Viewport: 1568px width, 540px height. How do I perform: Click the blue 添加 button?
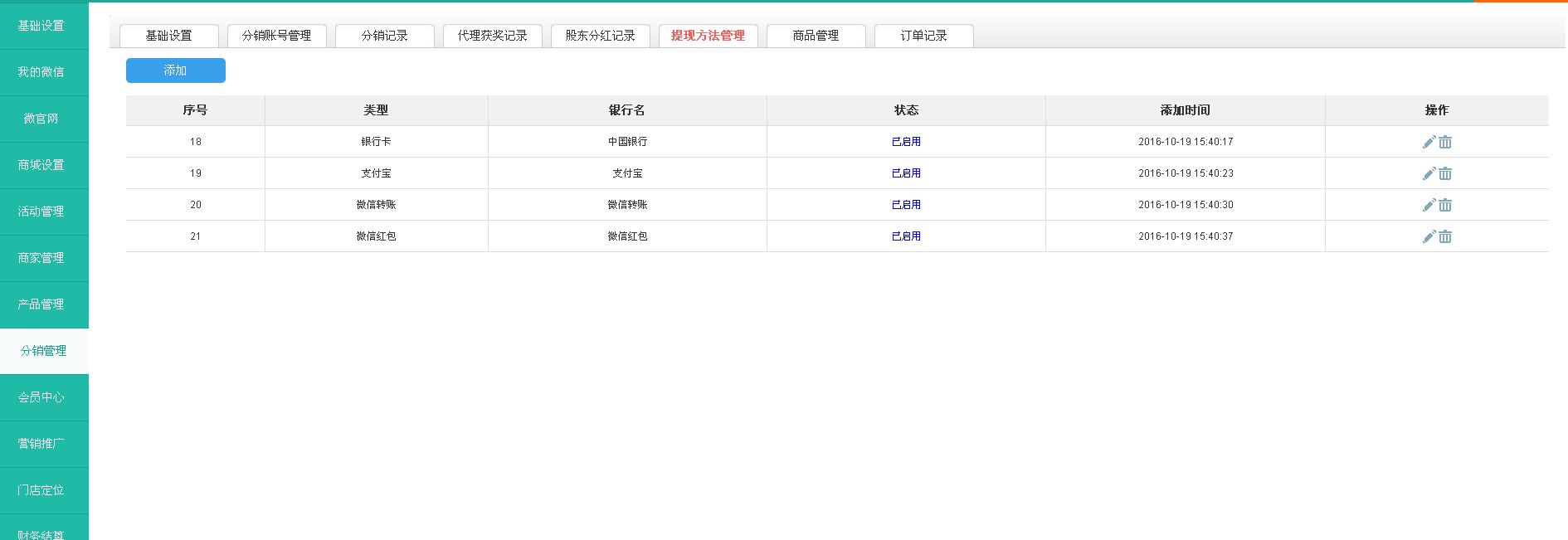coord(175,71)
